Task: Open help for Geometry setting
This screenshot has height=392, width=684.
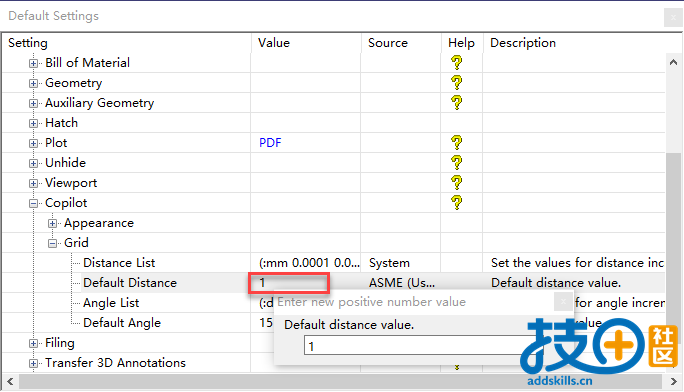Action: pos(456,83)
